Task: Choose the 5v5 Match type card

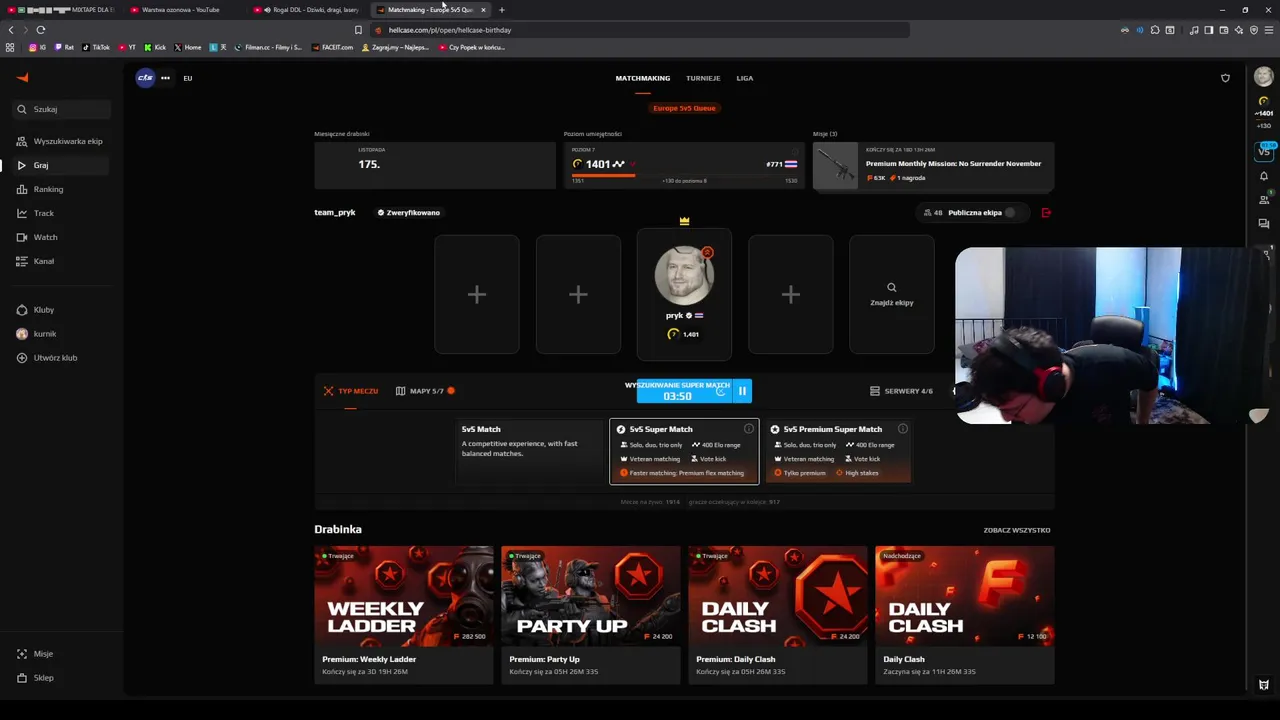Action: [x=529, y=451]
